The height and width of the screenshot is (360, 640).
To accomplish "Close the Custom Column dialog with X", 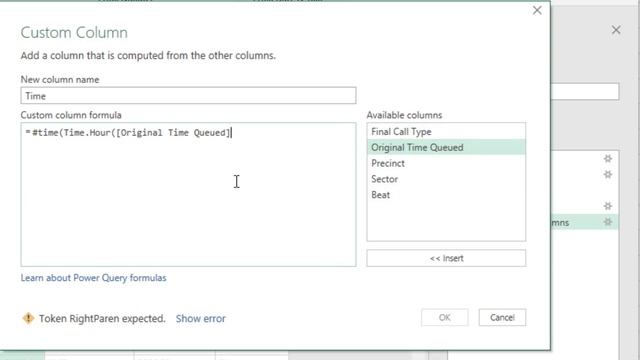I will pos(537,11).
